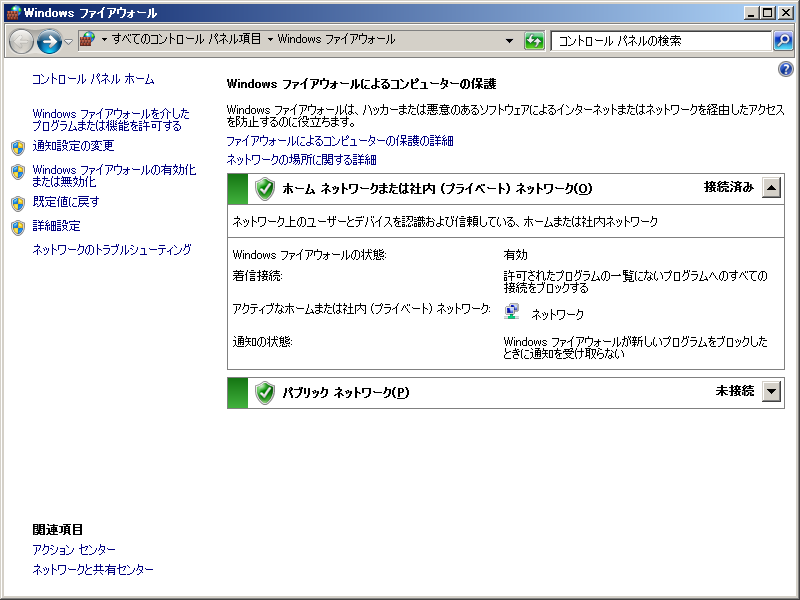Click Windows ファイアウォール breadcrumb
The image size is (800, 600).
tap(336, 39)
